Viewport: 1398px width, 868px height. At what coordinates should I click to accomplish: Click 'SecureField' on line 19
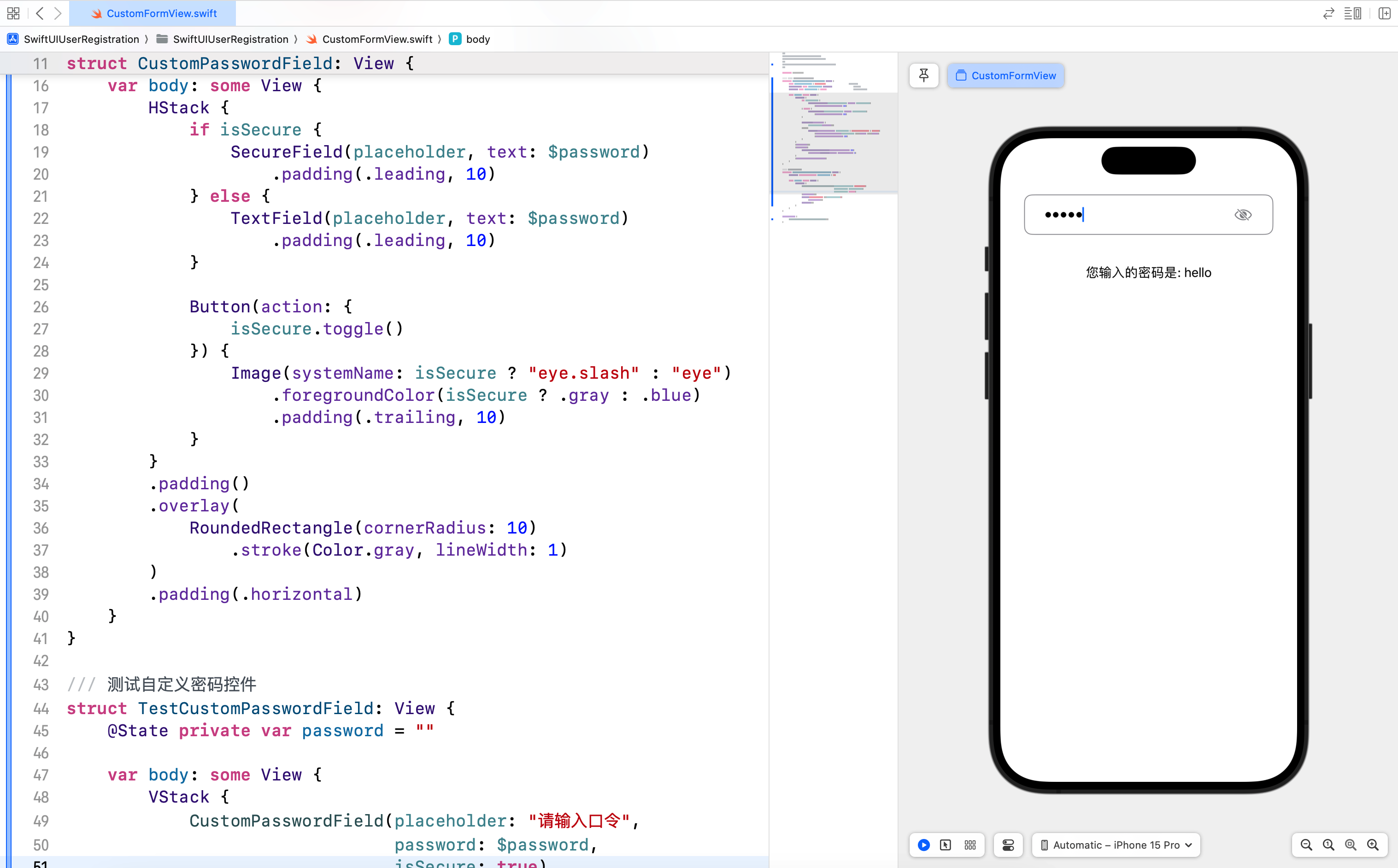[287, 152]
